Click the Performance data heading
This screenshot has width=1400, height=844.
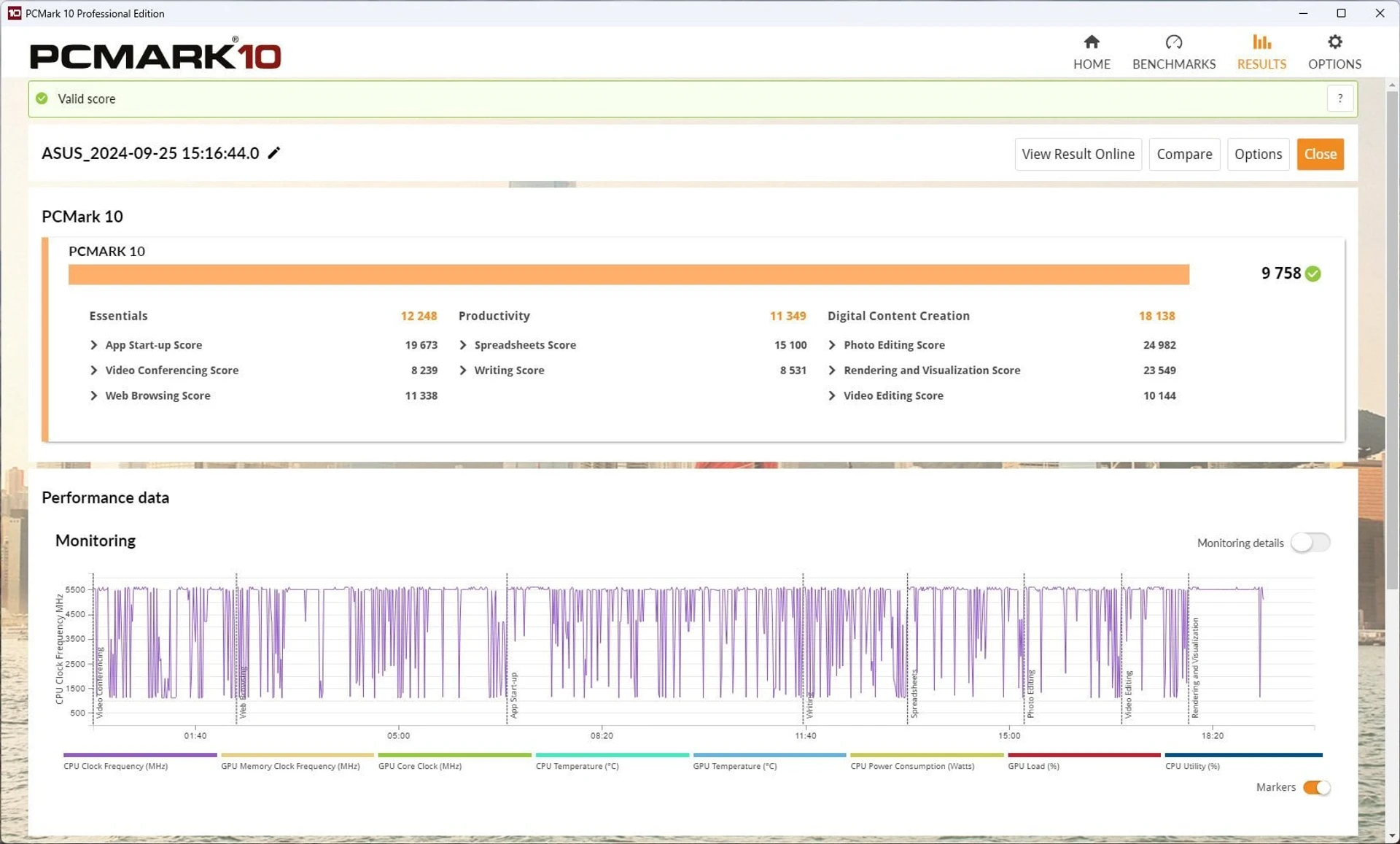coord(105,498)
